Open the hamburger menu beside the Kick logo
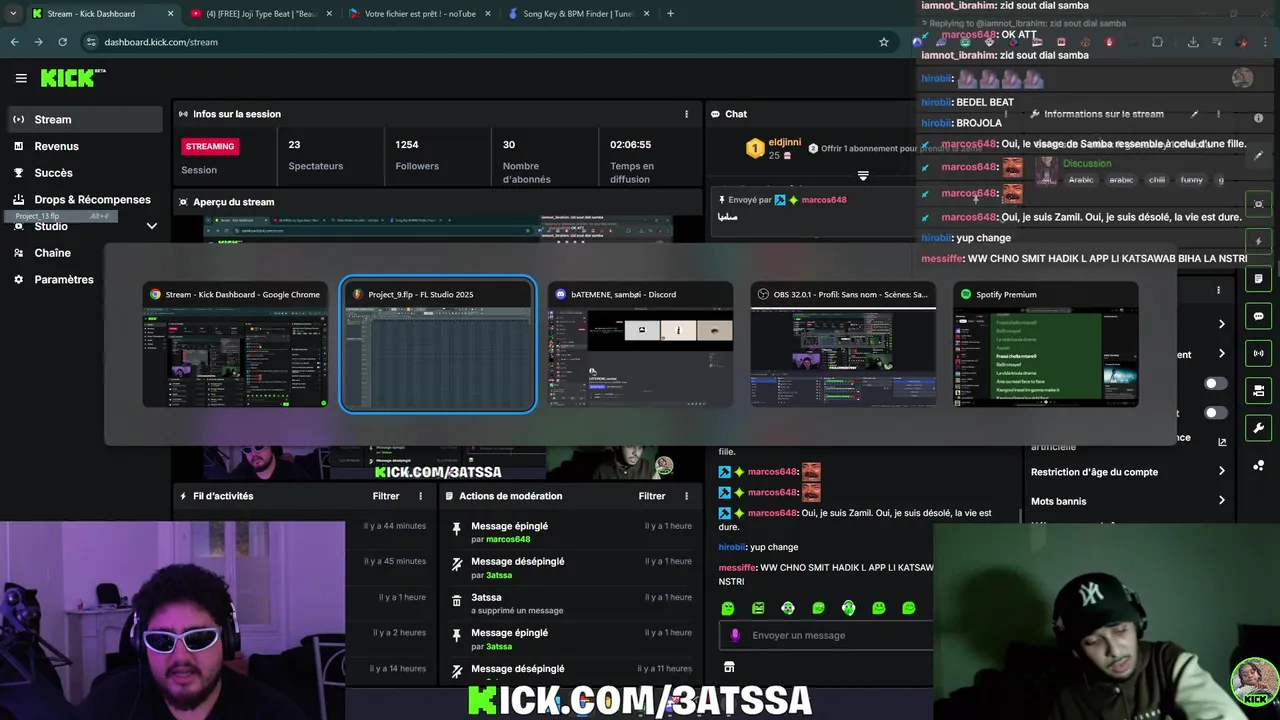 [x=21, y=78]
